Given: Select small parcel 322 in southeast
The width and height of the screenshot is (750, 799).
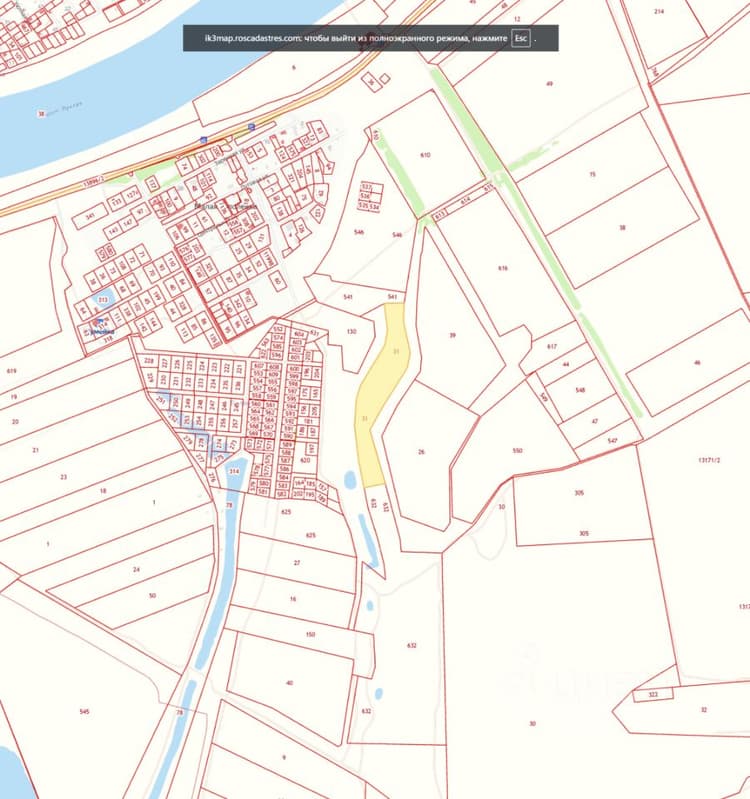Looking at the screenshot, I should click(x=653, y=694).
